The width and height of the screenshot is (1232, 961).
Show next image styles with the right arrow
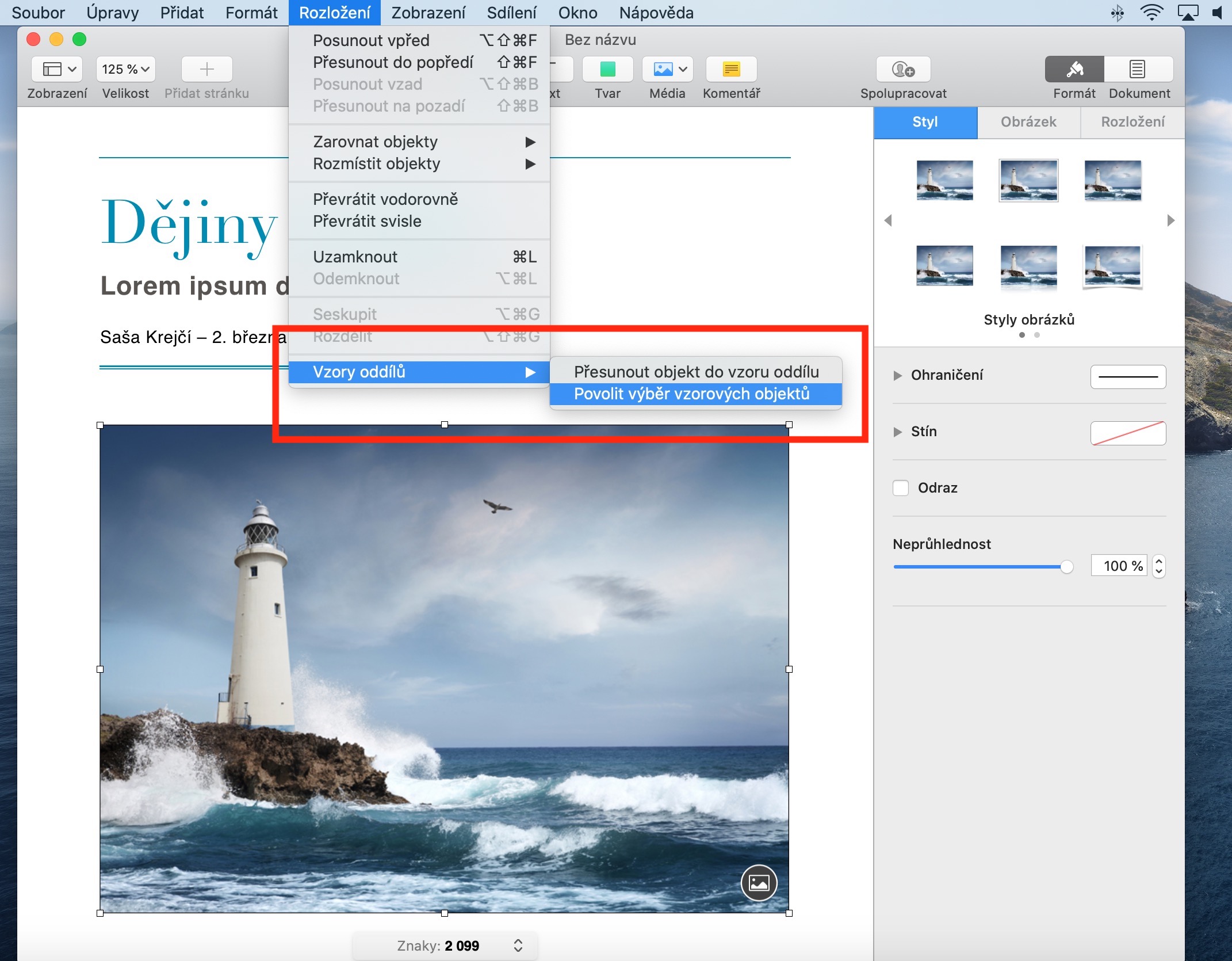[x=1170, y=220]
